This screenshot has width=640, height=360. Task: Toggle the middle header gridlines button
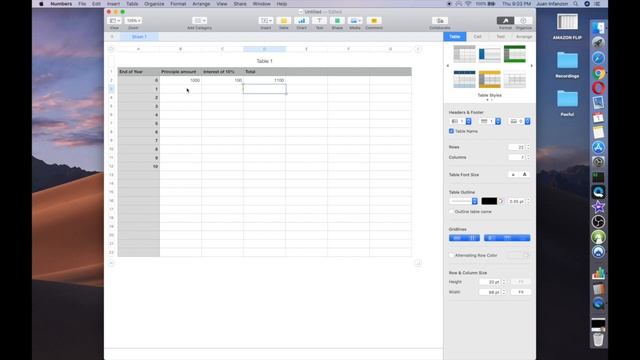coord(507,238)
